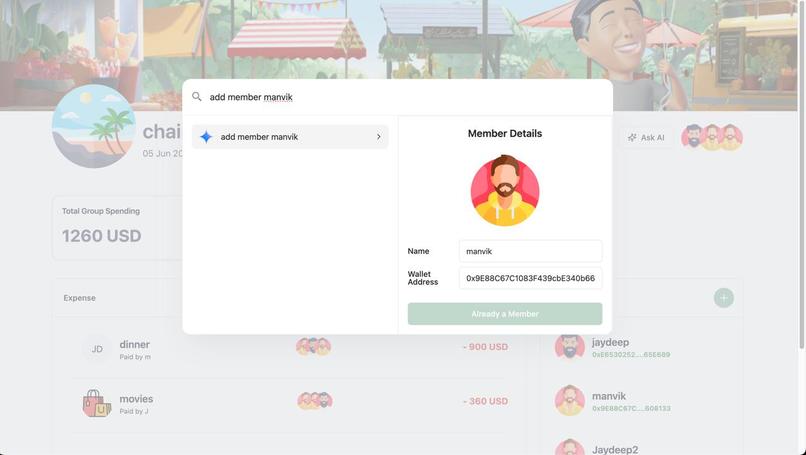
Task: Click the 1260 USD total spending value
Action: click(101, 236)
